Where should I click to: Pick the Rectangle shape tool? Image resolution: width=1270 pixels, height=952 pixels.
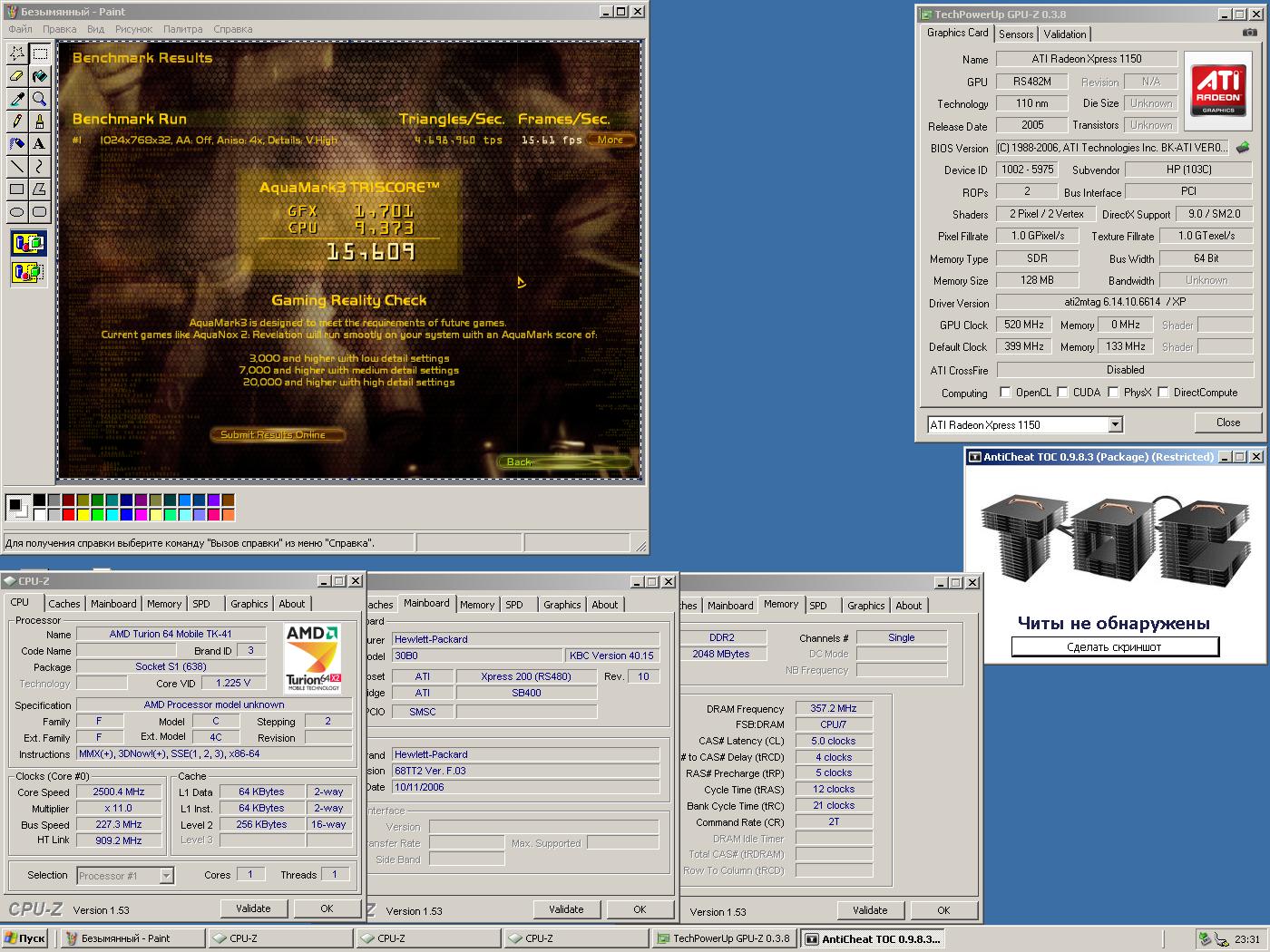point(16,189)
